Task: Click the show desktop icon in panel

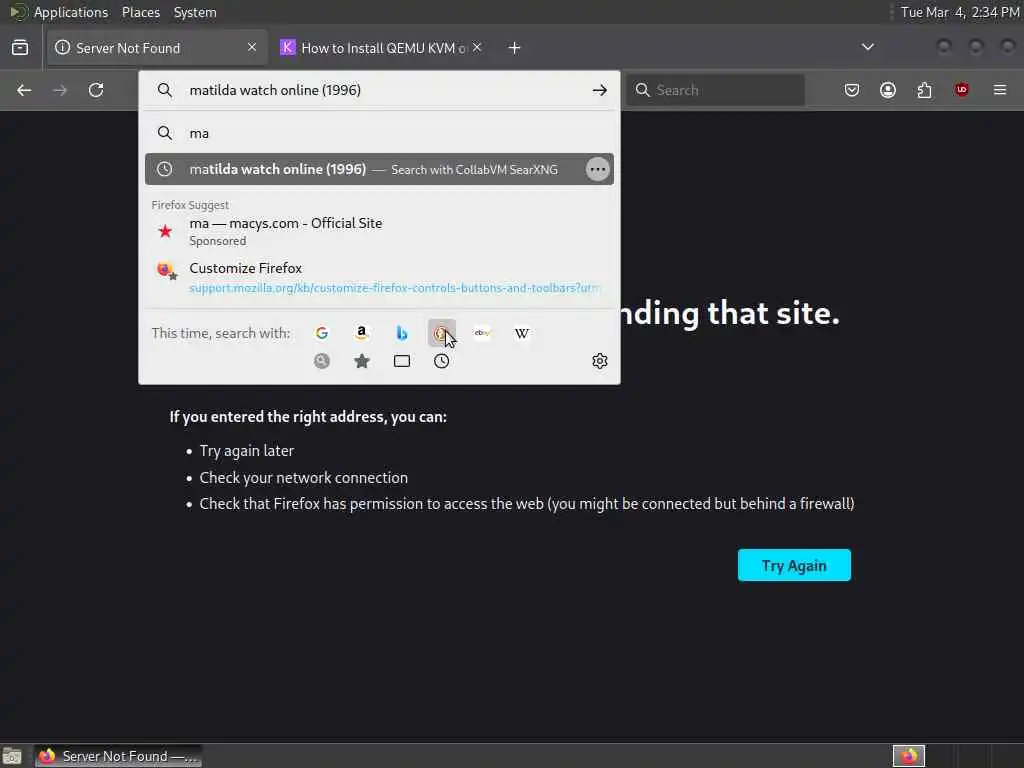Action: tap(12, 756)
